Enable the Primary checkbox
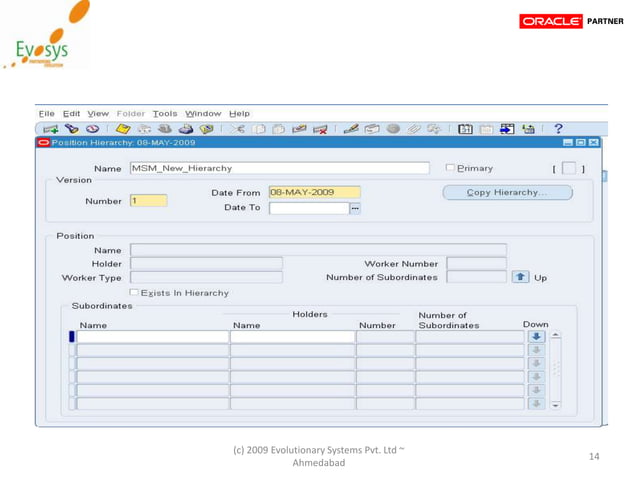This screenshot has width=638, height=478. 450,168
